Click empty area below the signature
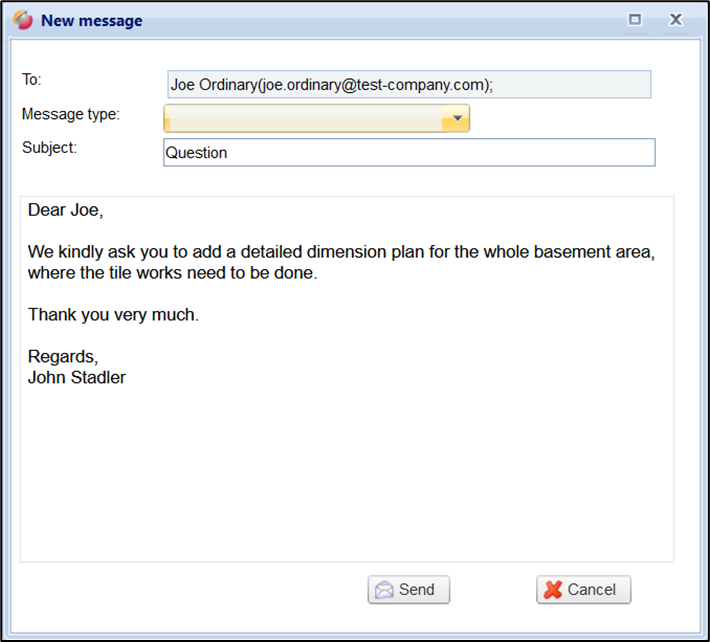Viewport: 710px width, 642px height. (x=346, y=470)
